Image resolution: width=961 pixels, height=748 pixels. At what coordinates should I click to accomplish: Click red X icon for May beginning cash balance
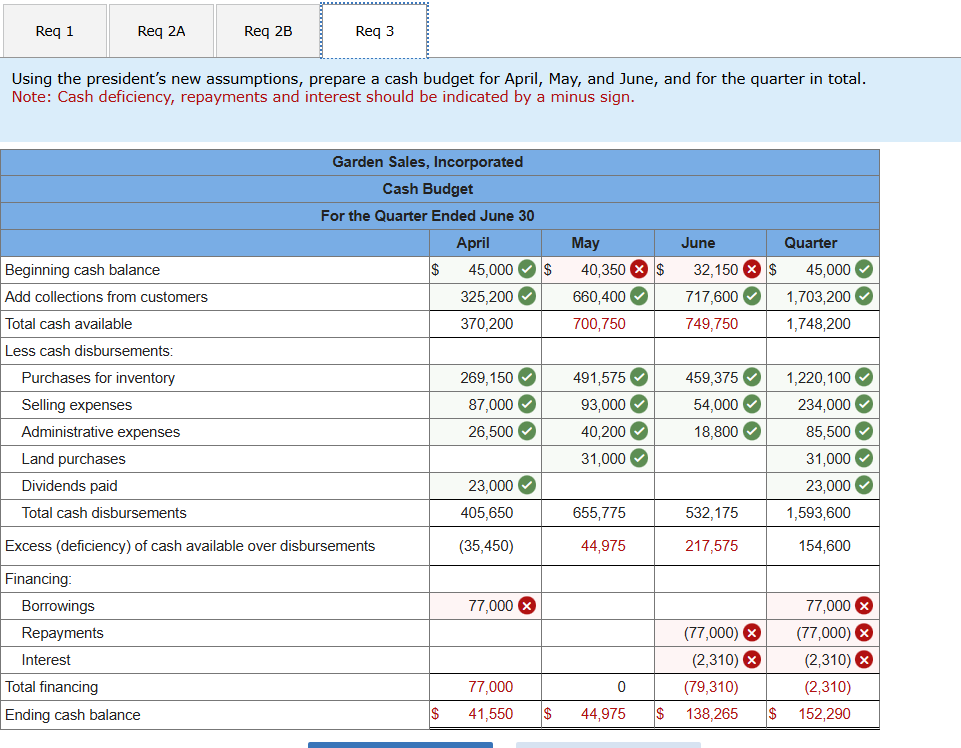point(639,269)
